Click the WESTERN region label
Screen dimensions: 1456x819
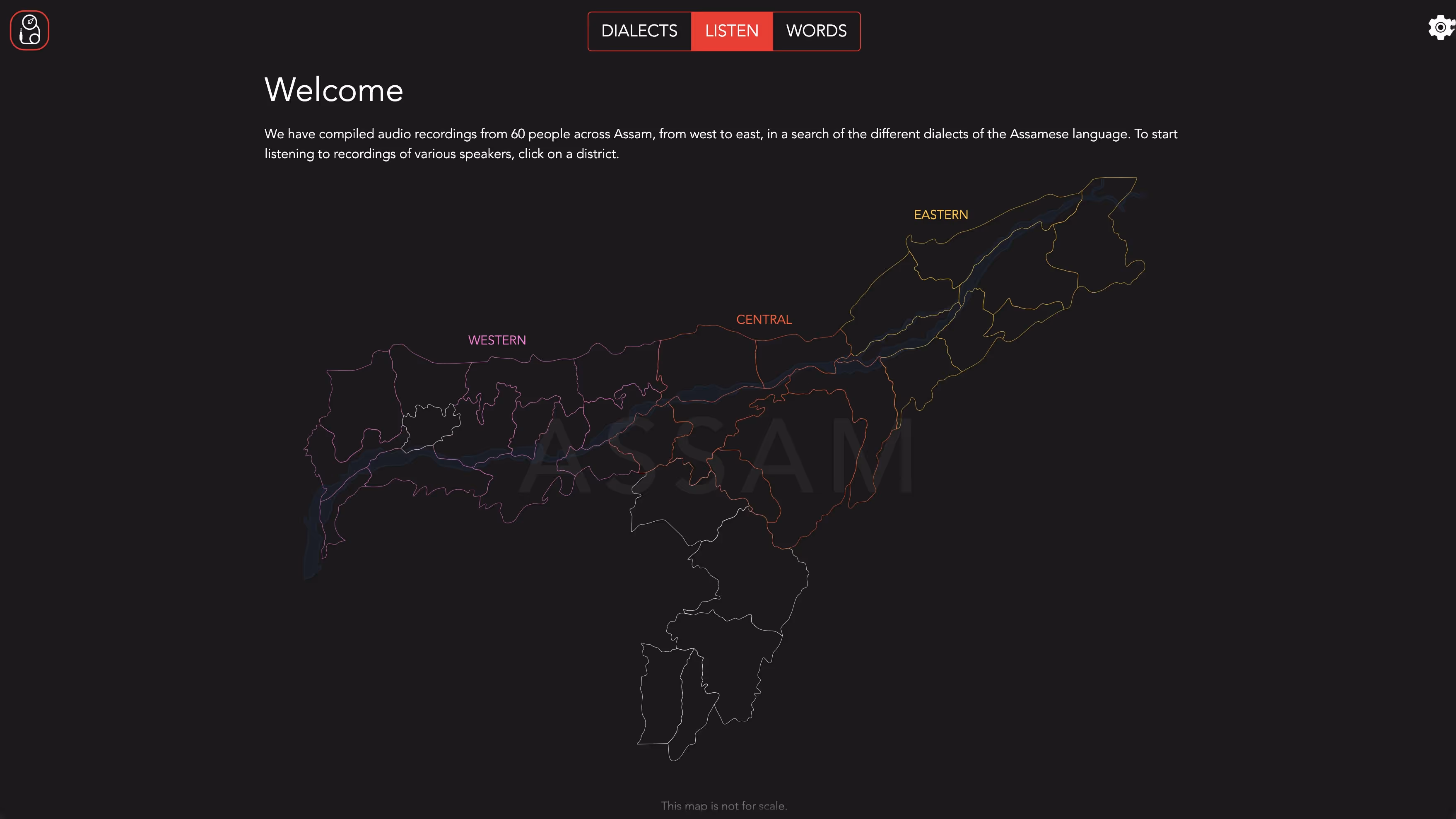pos(497,340)
